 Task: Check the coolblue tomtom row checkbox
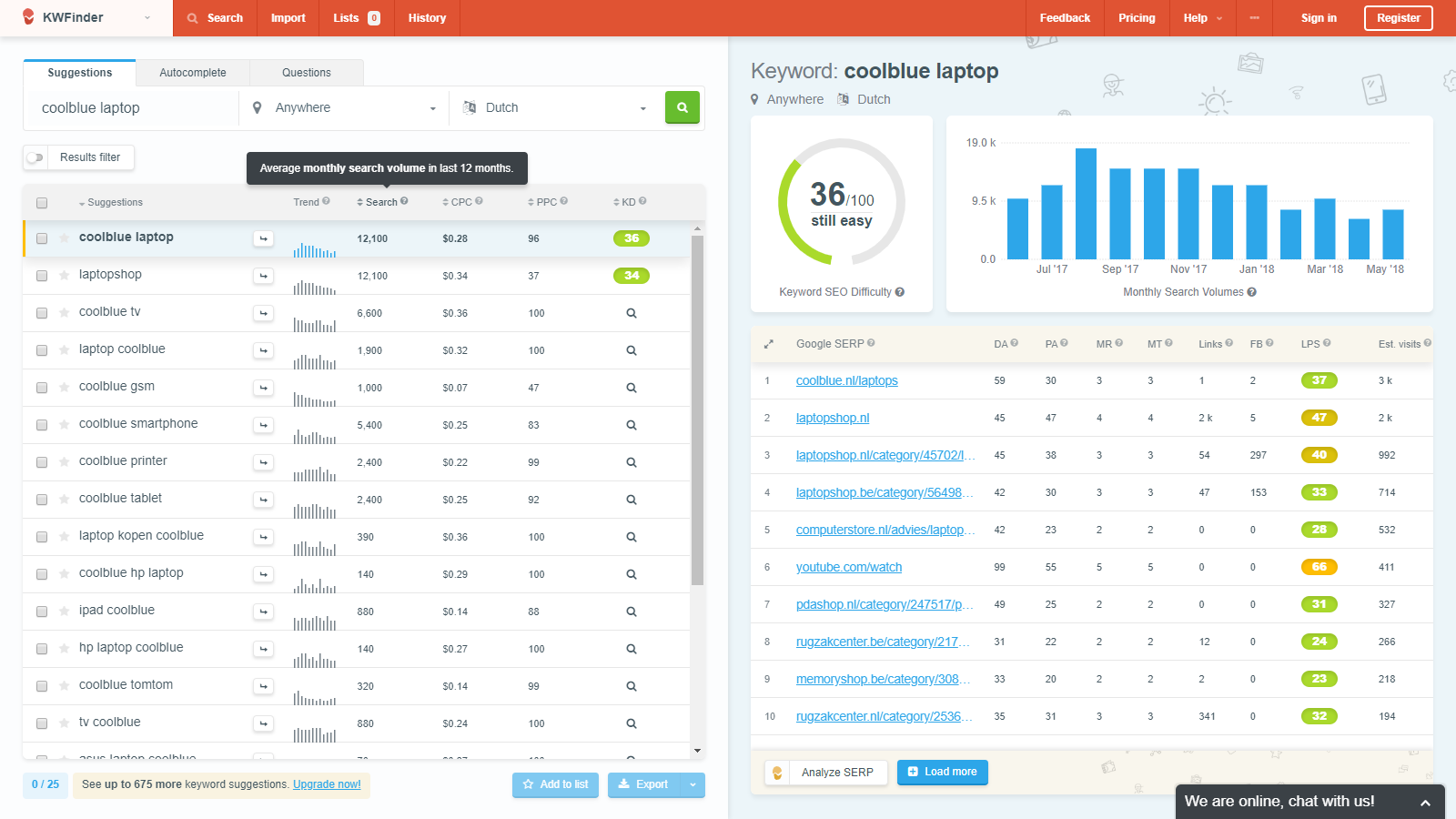[x=42, y=686]
